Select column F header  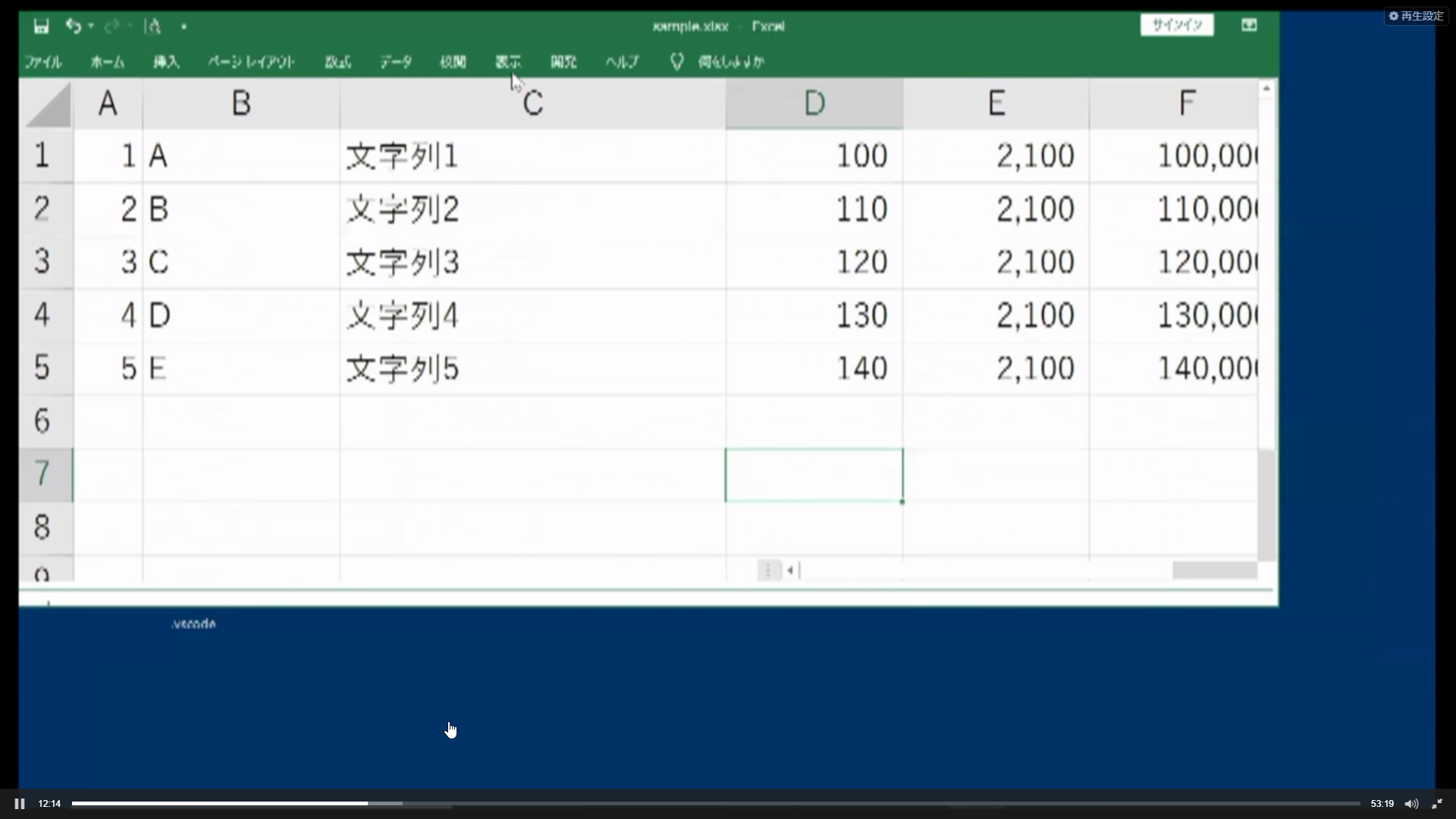[1174, 103]
